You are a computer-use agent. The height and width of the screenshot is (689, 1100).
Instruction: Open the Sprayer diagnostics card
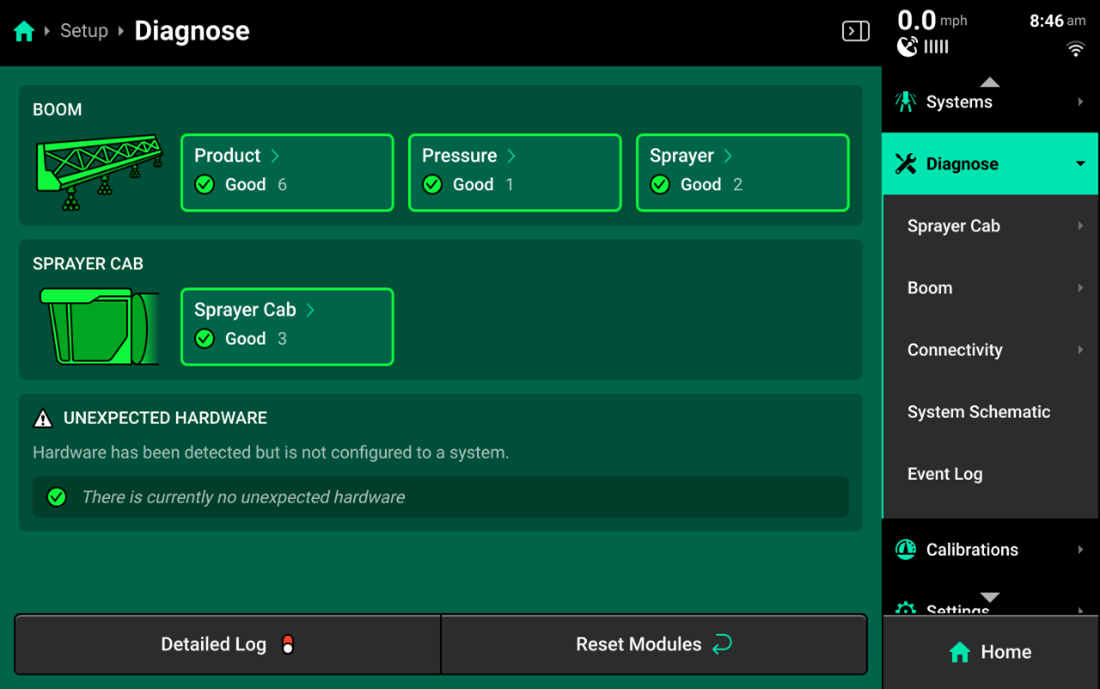click(x=742, y=173)
